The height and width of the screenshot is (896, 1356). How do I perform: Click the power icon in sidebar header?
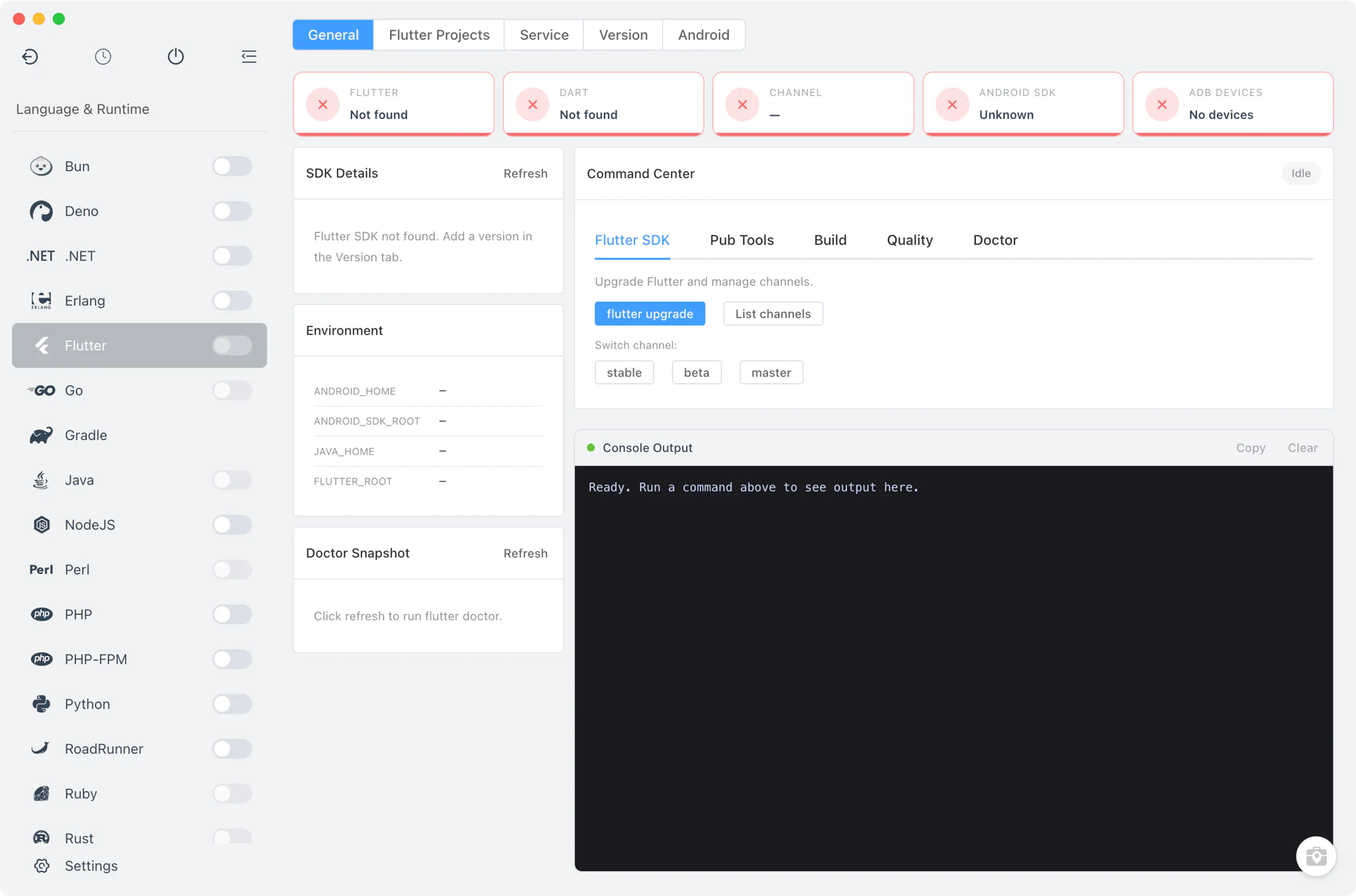[175, 56]
